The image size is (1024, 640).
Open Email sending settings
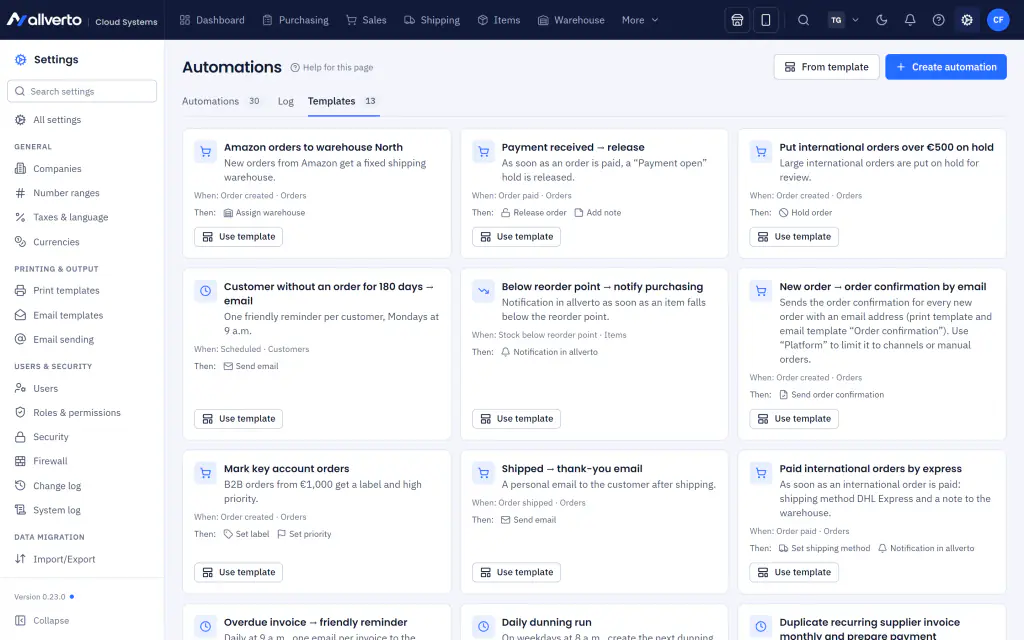82,340
